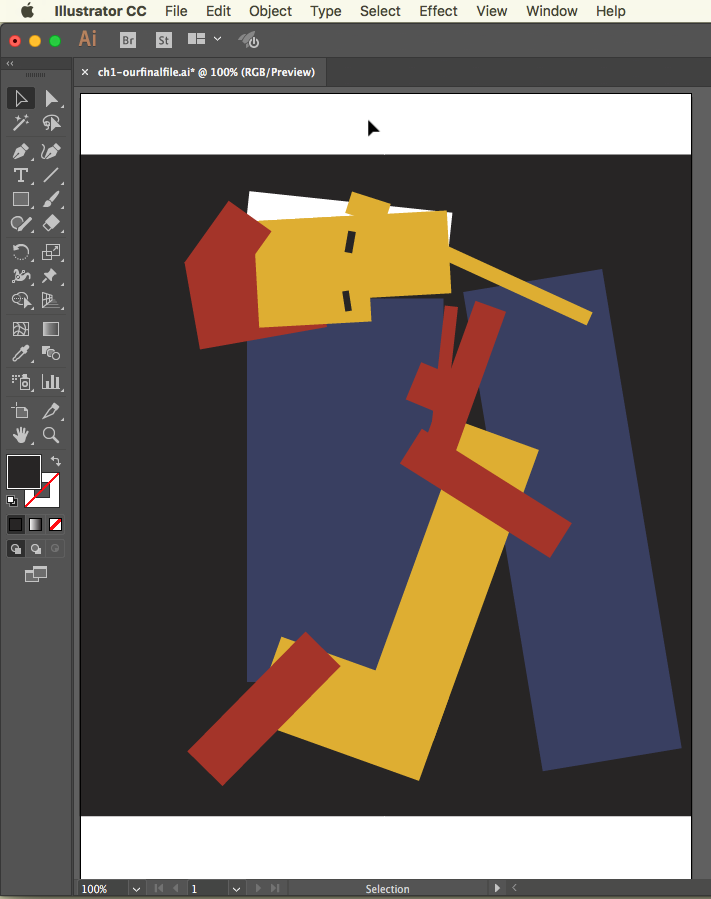This screenshot has width=711, height=899.
Task: Choose the Magic Wand tool
Action: [x=20, y=123]
